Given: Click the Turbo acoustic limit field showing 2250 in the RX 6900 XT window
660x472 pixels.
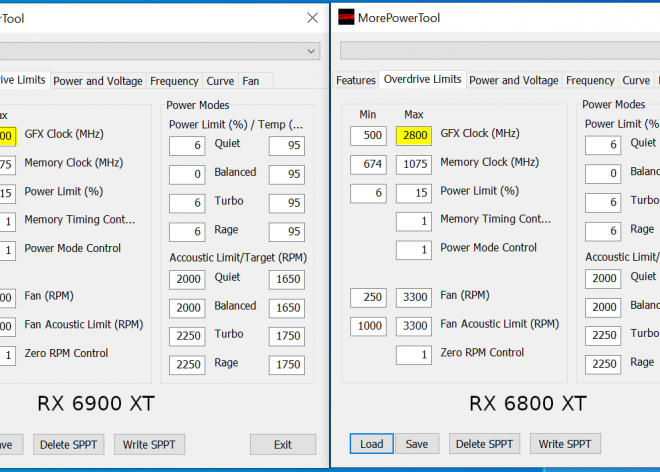Looking at the screenshot, I should pos(187,336).
